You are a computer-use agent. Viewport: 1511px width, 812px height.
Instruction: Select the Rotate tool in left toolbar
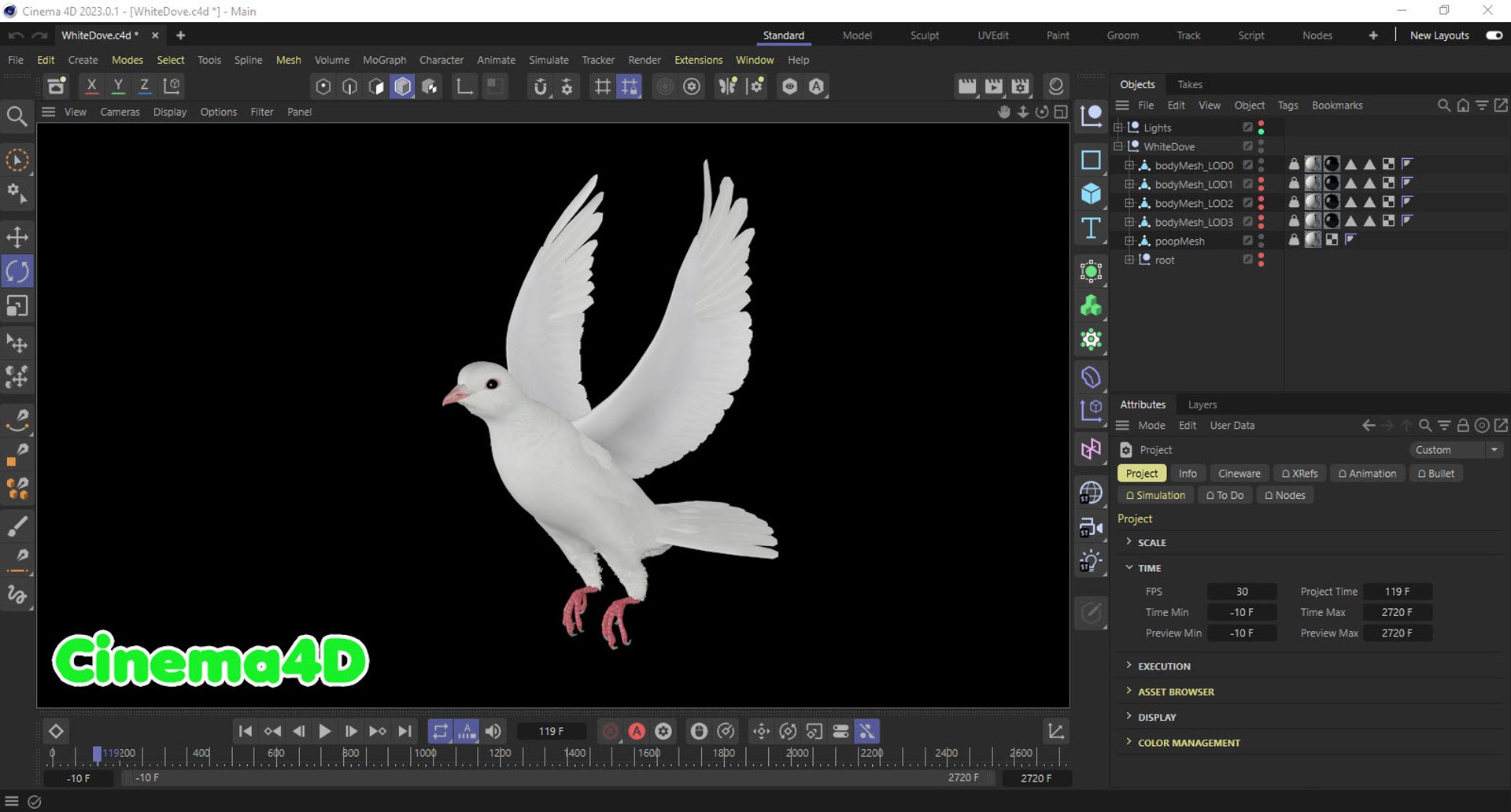coord(17,271)
